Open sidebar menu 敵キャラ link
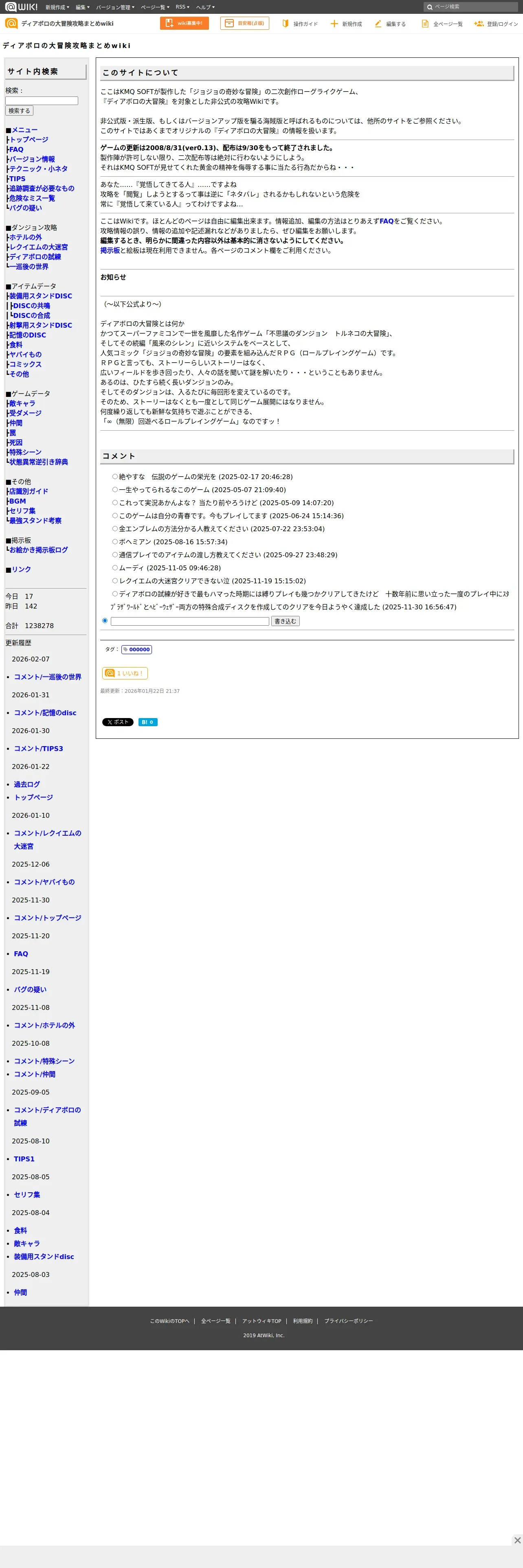The image size is (523, 1568). click(x=22, y=403)
